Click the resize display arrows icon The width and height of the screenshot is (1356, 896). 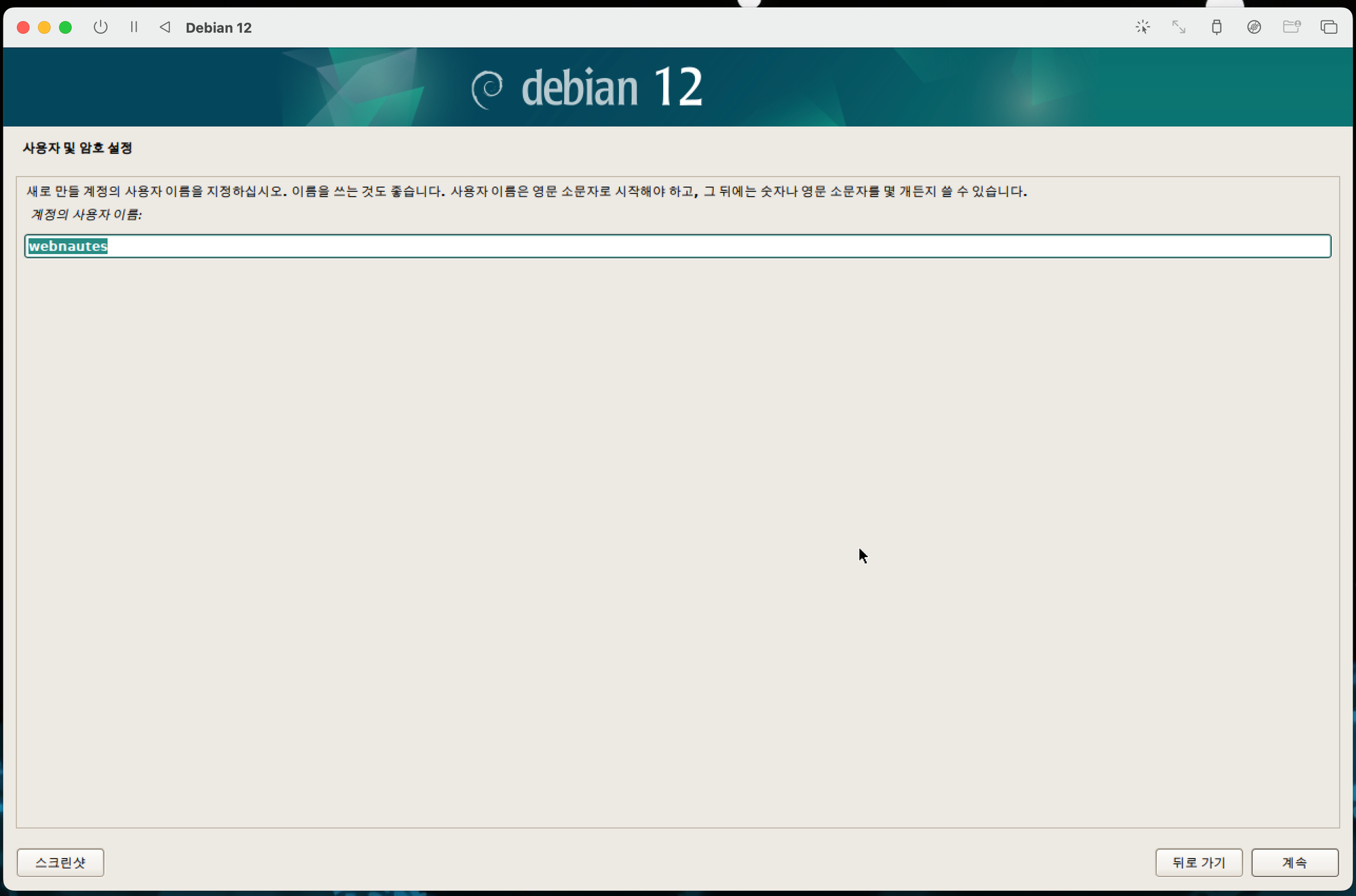1179,27
